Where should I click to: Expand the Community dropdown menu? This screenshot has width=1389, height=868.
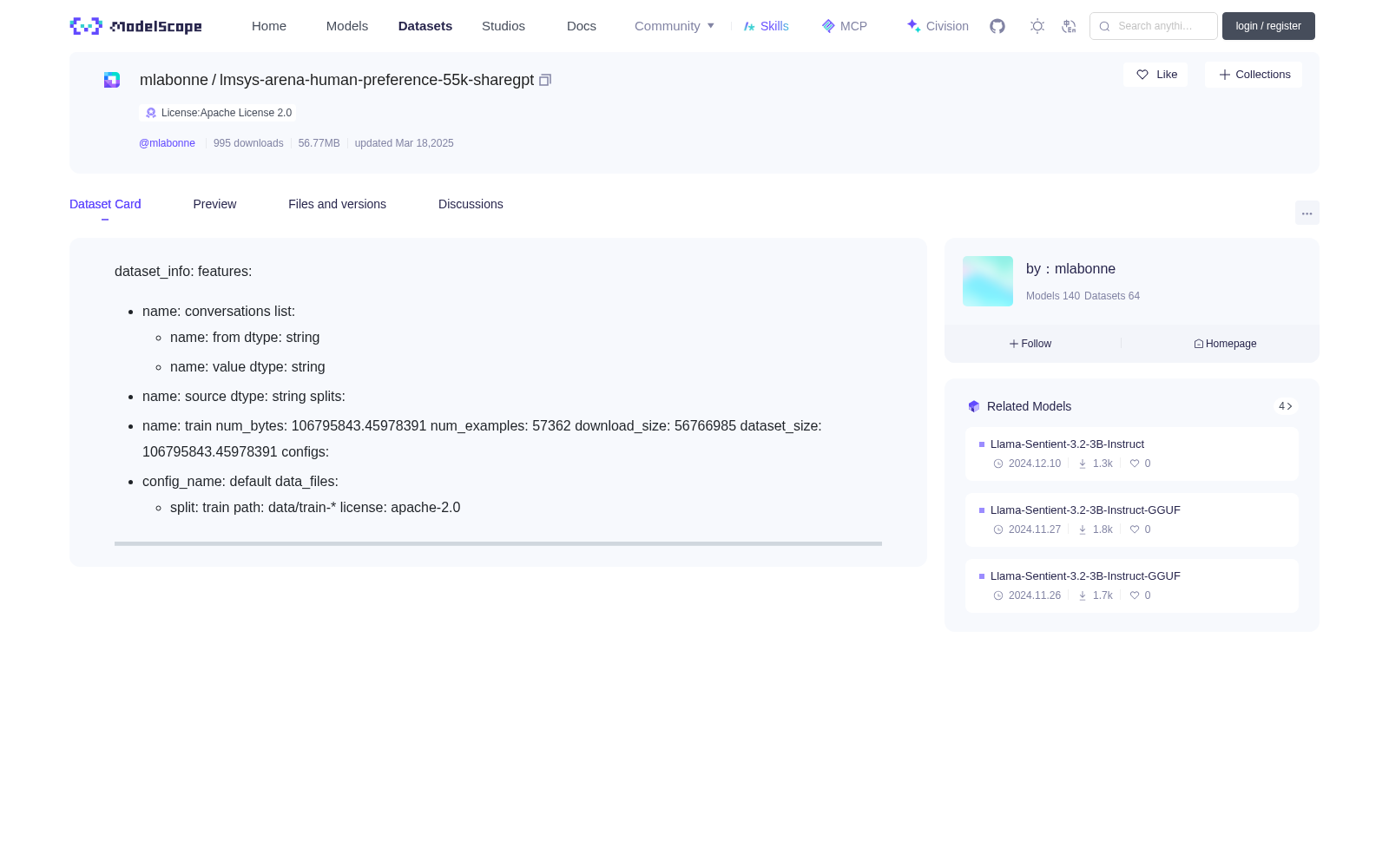tap(675, 26)
